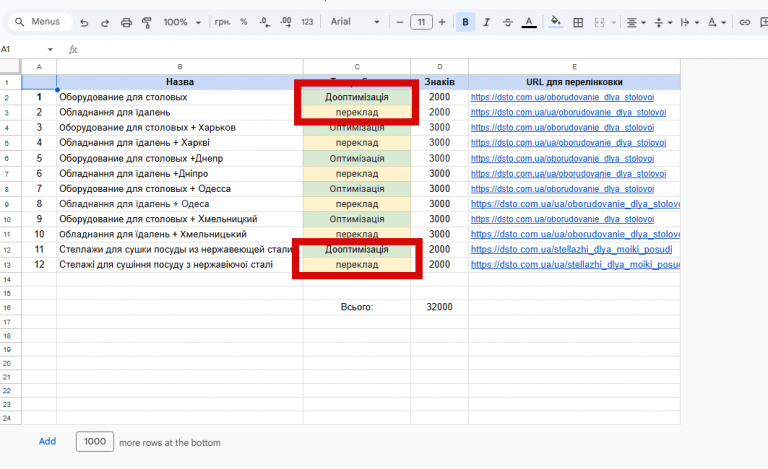The width and height of the screenshot is (768, 469).
Task: Select column E header
Action: coord(574,67)
